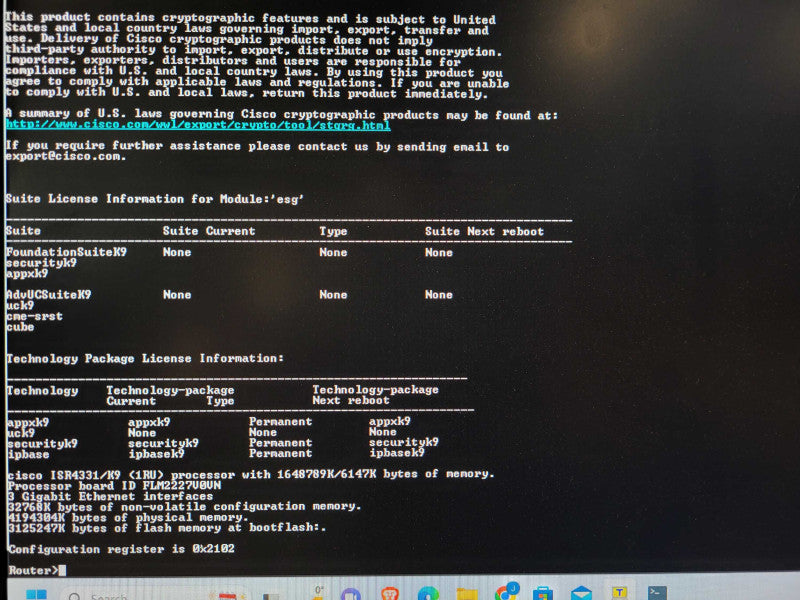Open the Cisco crypto export summary link
Viewport: 800px width, 600px height.
tap(198, 124)
